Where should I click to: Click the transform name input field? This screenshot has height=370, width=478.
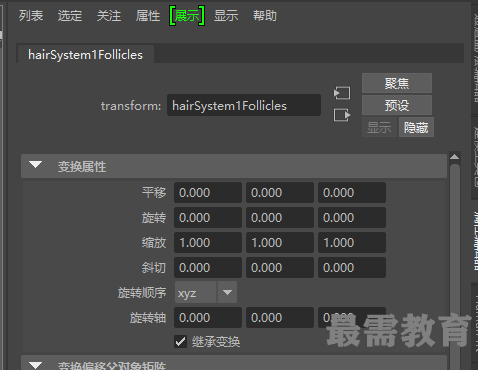click(x=244, y=105)
